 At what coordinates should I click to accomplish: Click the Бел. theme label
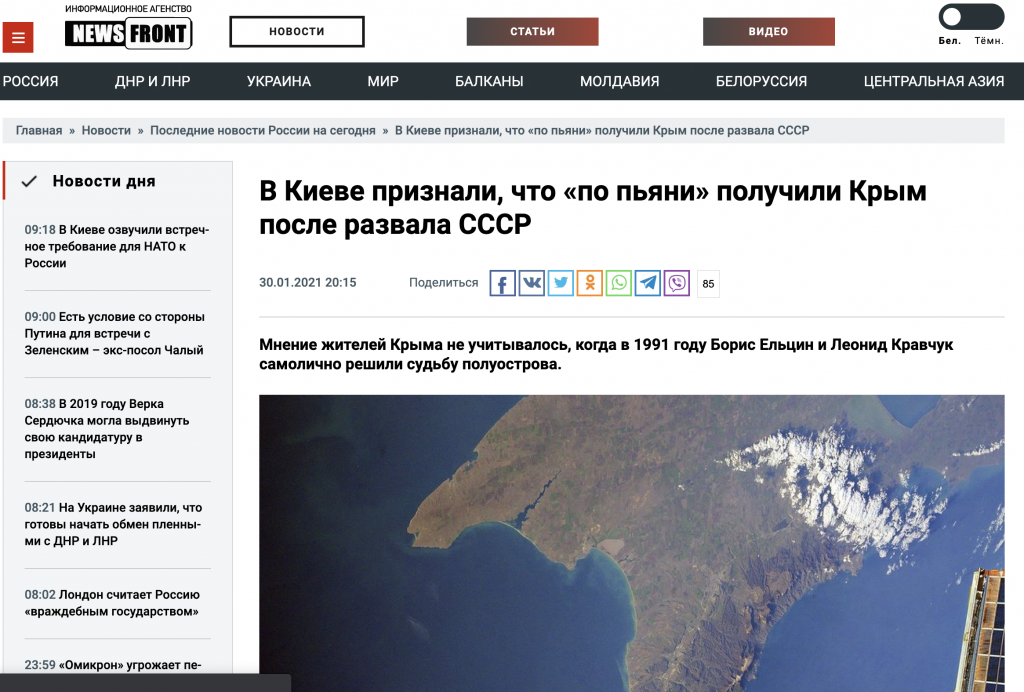tap(950, 40)
